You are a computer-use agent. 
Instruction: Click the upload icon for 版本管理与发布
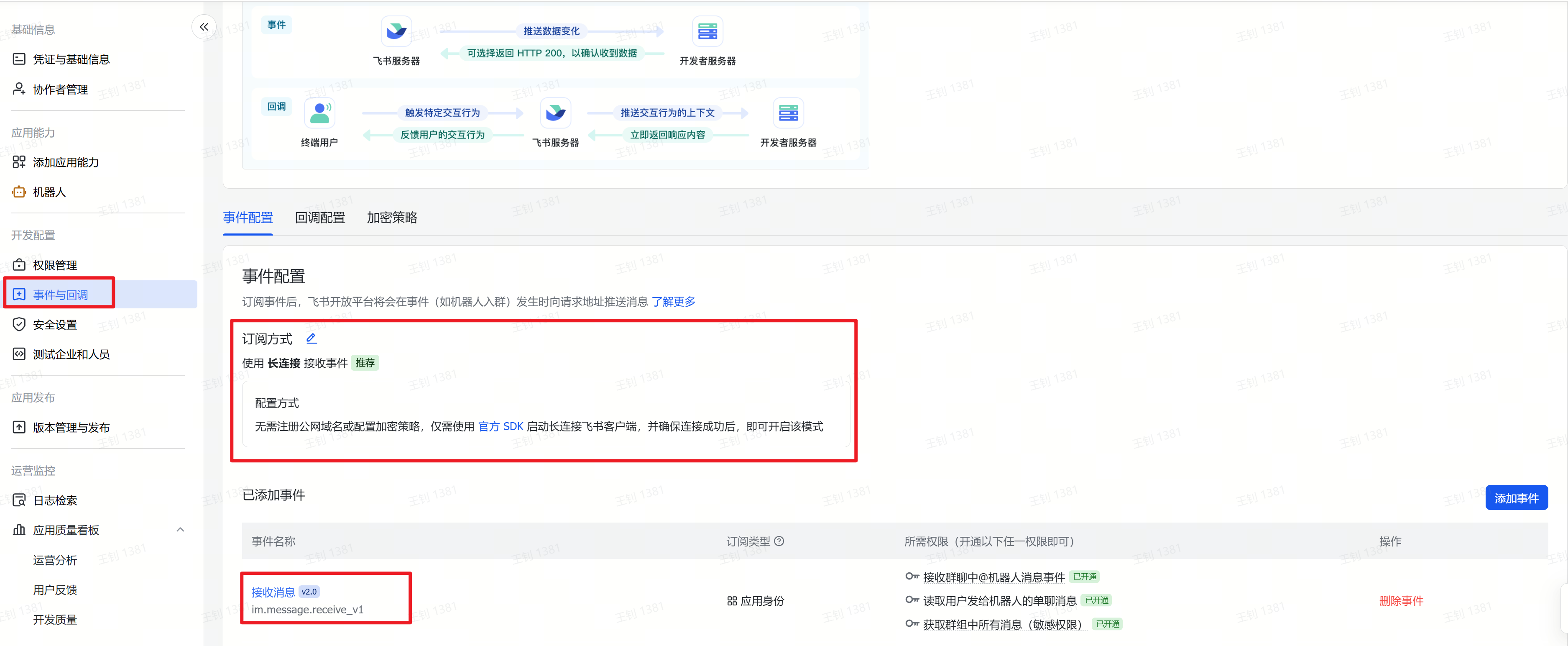pyautogui.click(x=19, y=427)
